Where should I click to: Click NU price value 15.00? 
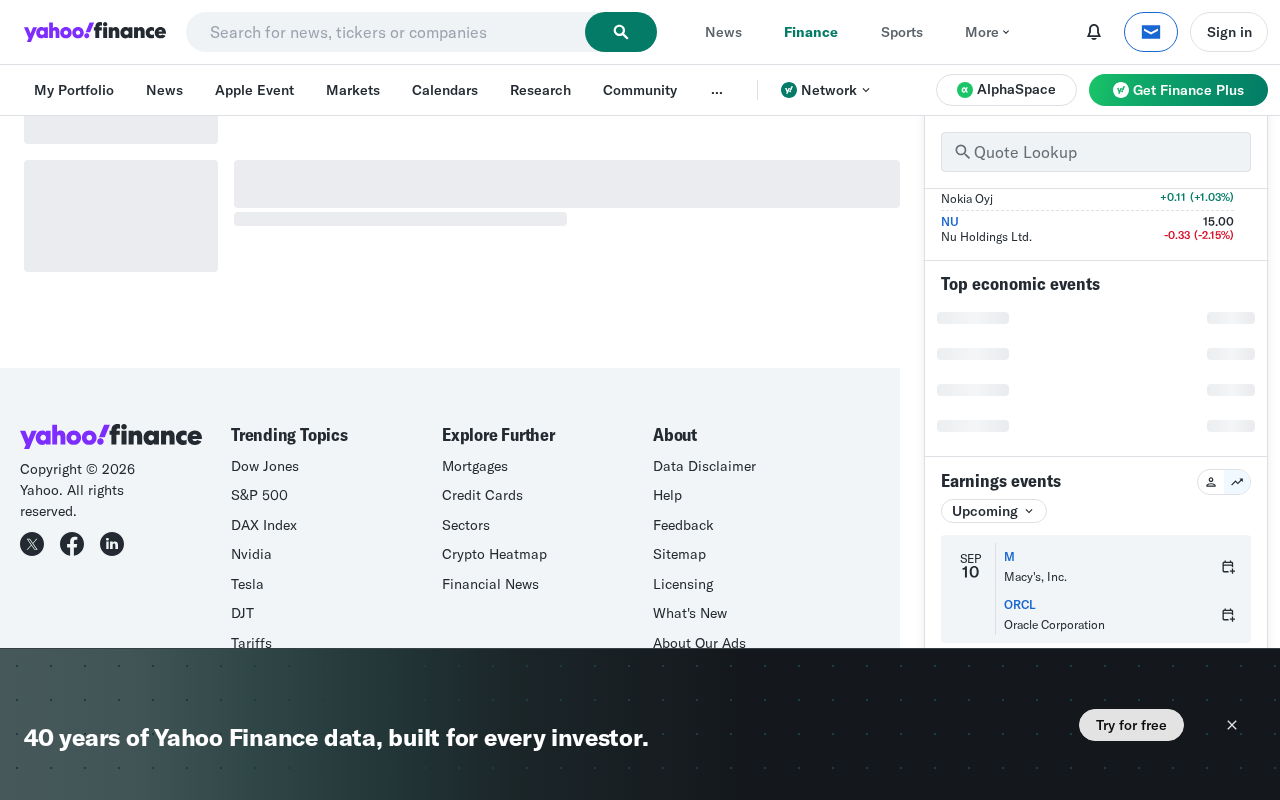tap(1218, 221)
